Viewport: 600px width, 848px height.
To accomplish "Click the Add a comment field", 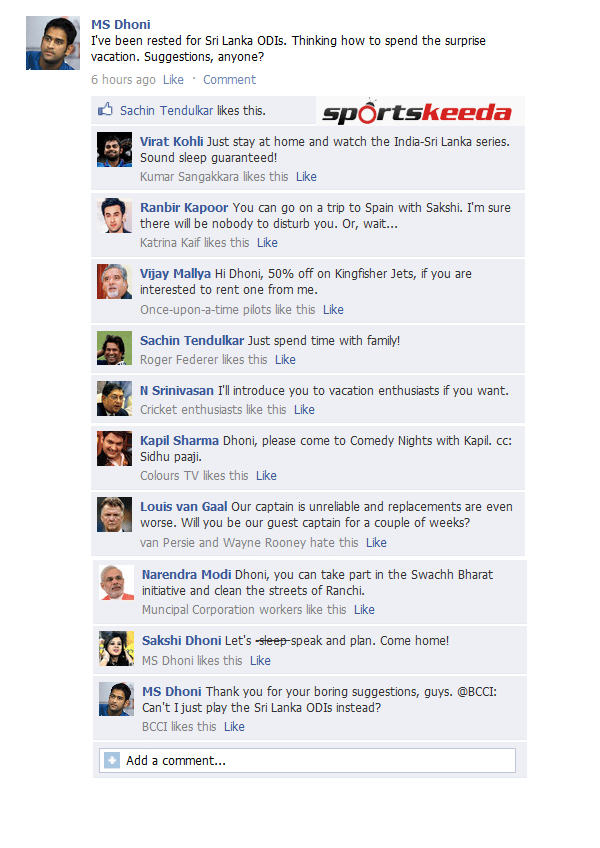I will pos(307,760).
